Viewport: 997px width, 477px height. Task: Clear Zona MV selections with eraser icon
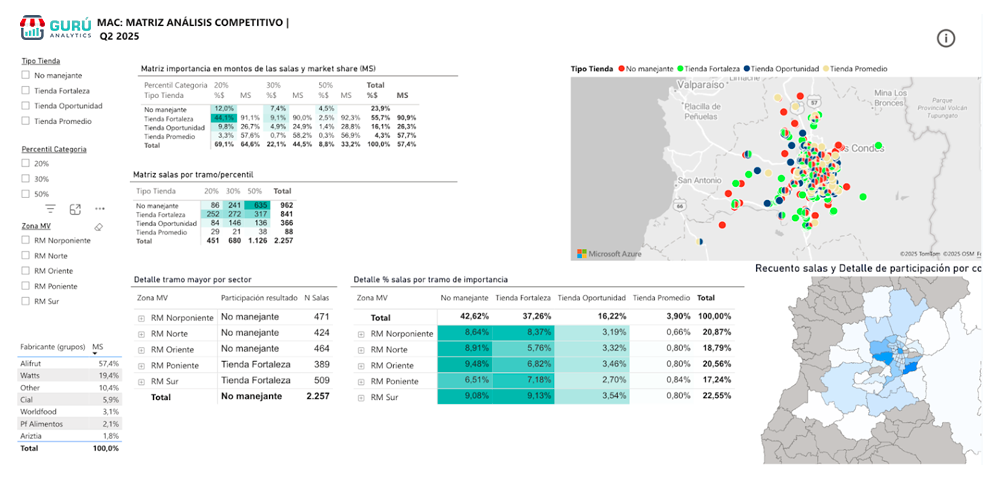[x=98, y=227]
